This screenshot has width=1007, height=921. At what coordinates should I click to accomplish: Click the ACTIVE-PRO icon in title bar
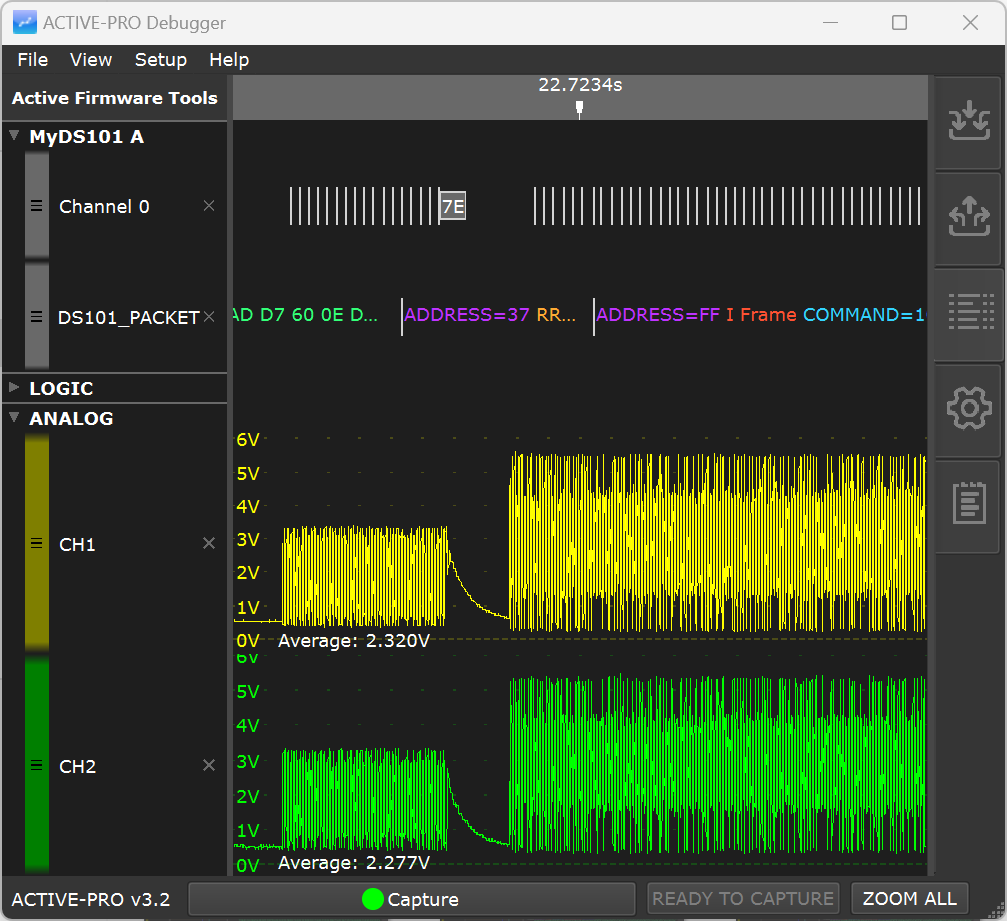click(24, 21)
